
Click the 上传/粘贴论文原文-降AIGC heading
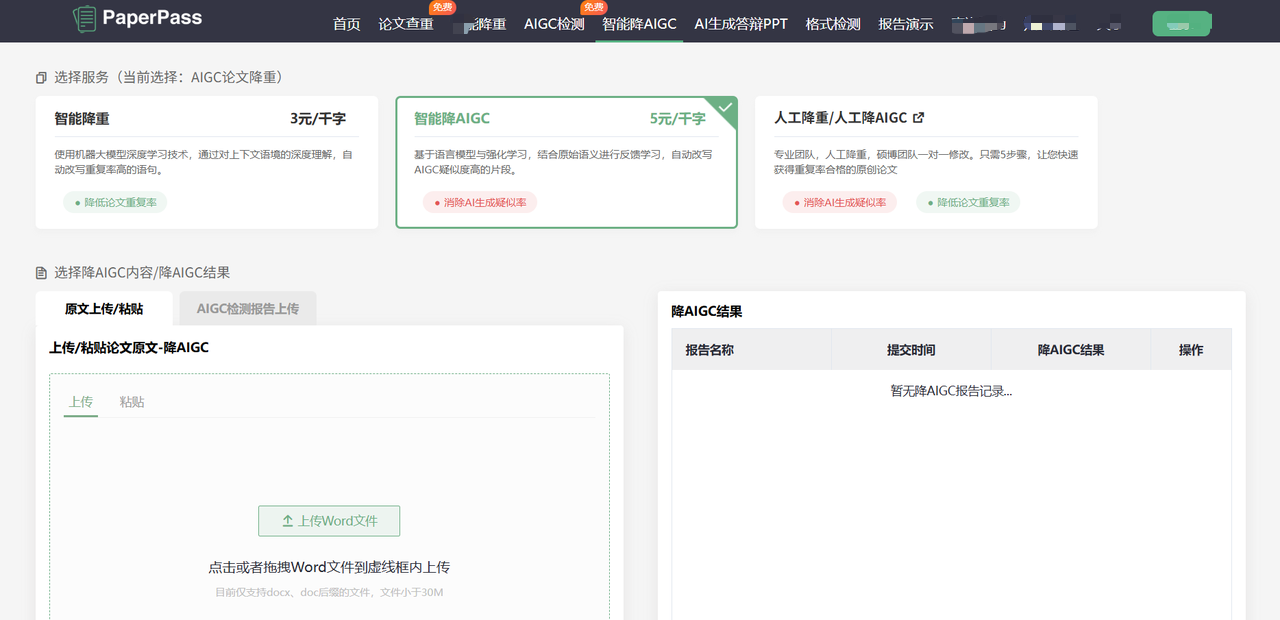coord(129,348)
